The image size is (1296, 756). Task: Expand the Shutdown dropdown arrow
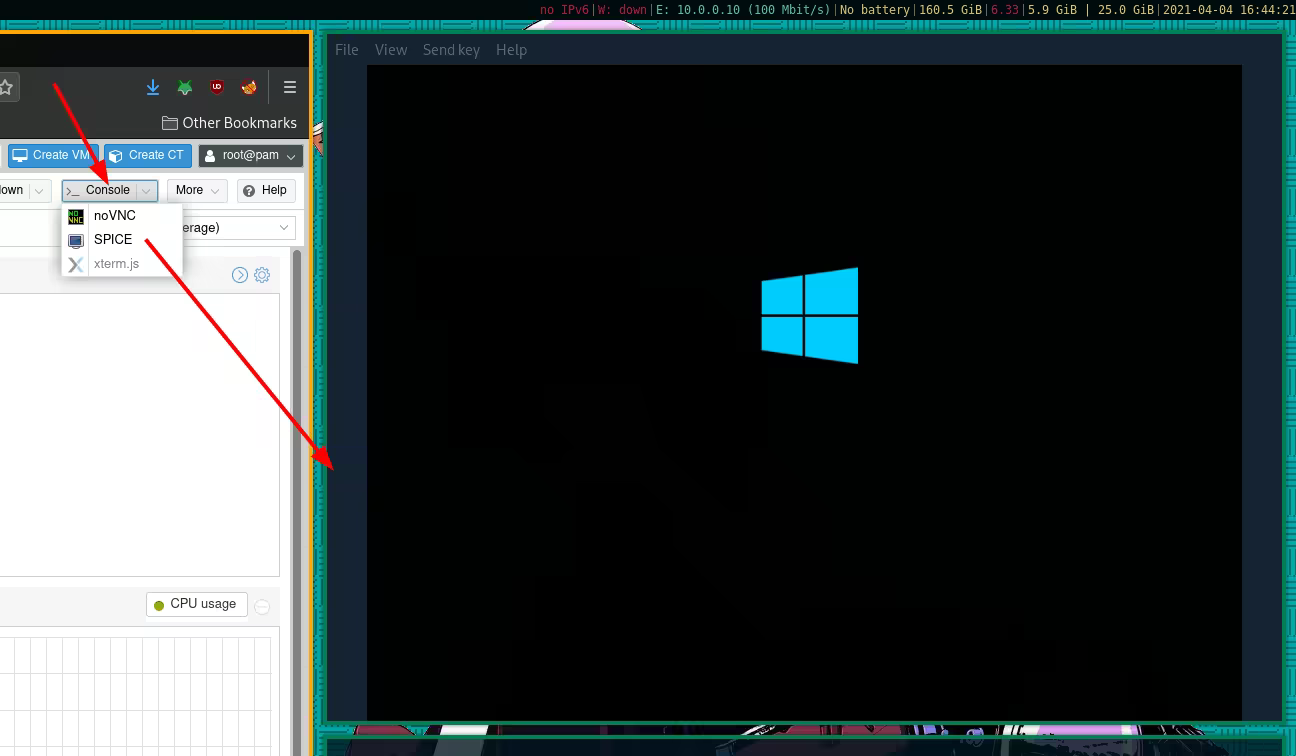coord(39,190)
